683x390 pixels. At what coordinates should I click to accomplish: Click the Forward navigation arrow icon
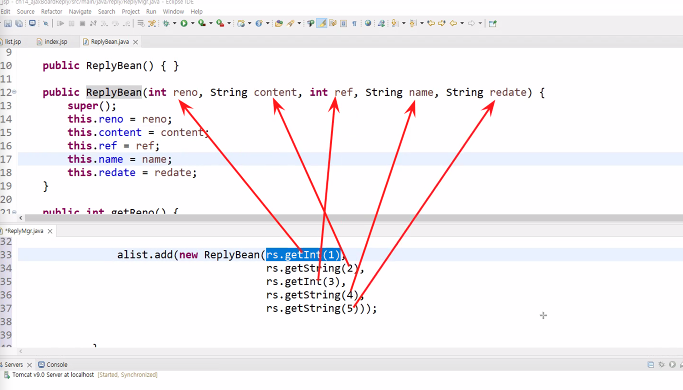(471, 24)
